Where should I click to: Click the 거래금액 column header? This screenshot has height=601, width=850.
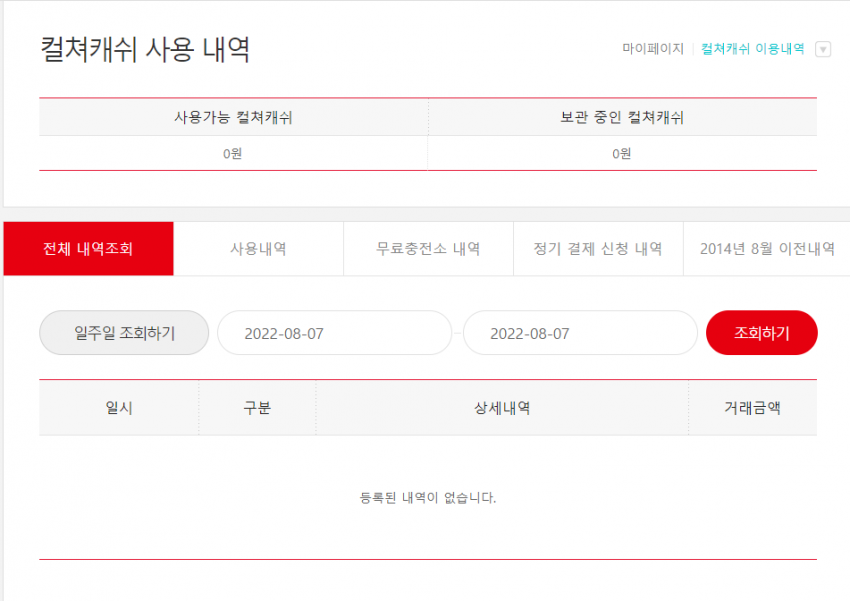(x=753, y=408)
